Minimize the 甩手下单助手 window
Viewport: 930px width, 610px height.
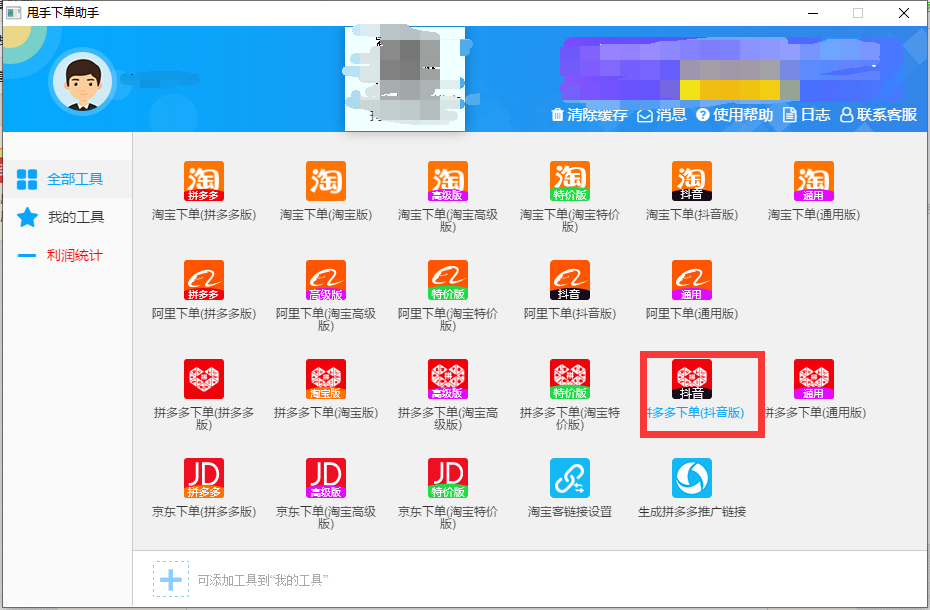coord(813,13)
